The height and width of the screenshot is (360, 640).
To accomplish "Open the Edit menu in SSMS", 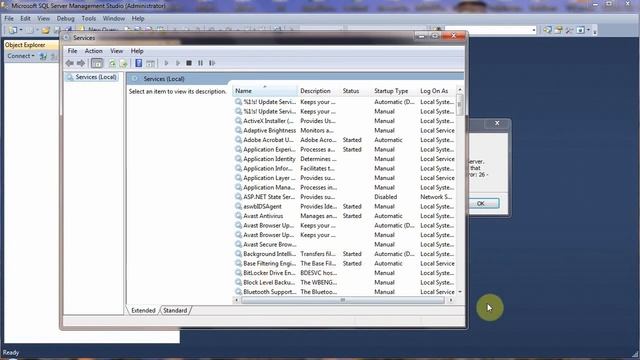I will pos(25,18).
